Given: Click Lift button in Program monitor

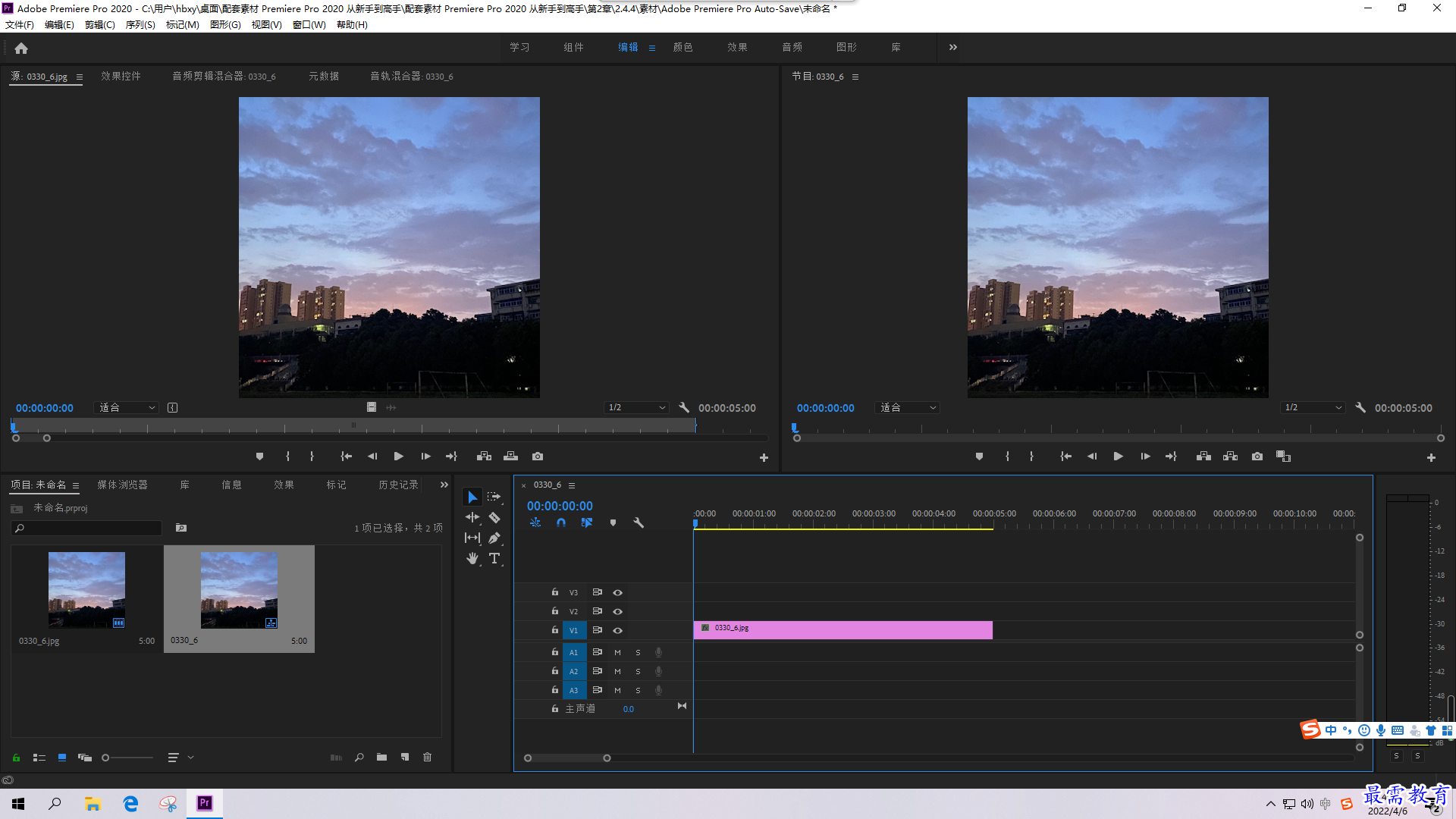Looking at the screenshot, I should click(1203, 457).
